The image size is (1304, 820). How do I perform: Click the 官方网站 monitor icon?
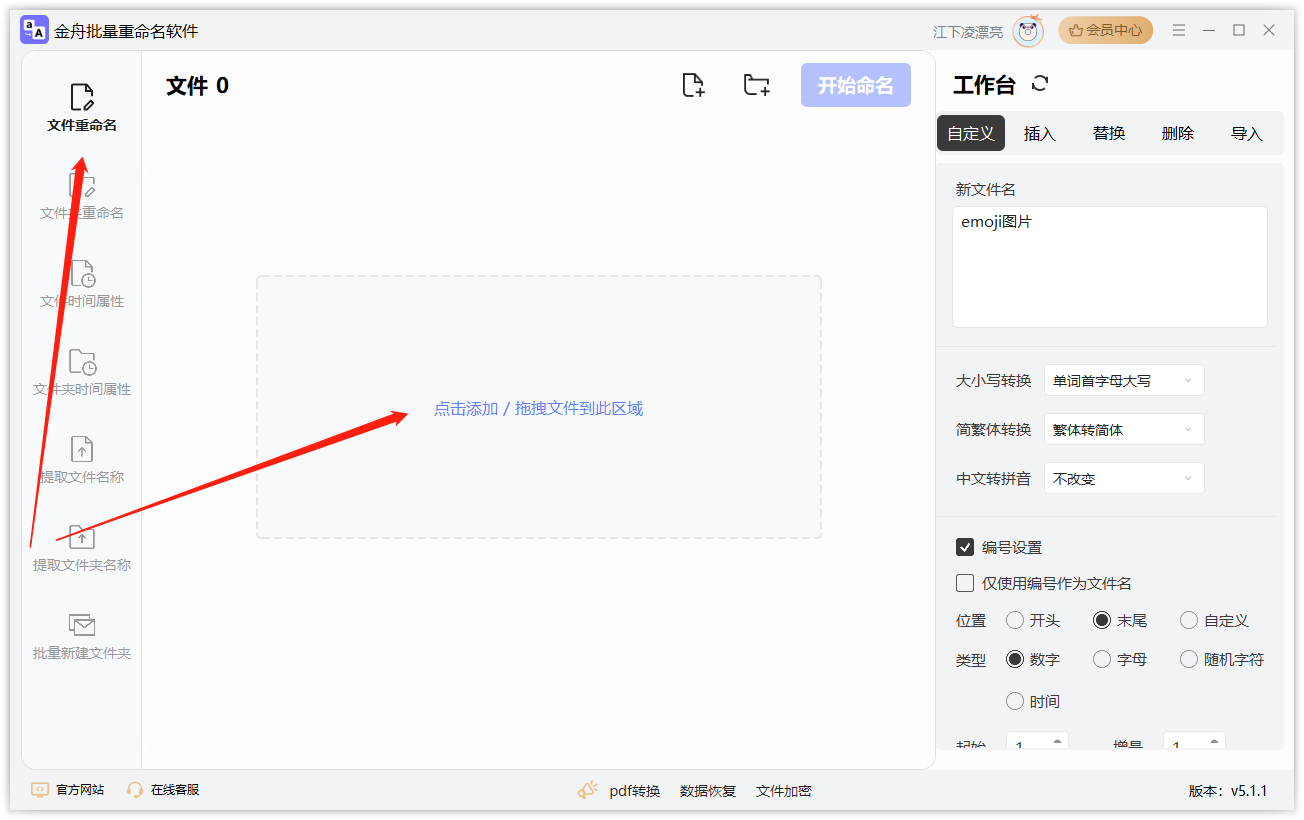tap(40, 790)
